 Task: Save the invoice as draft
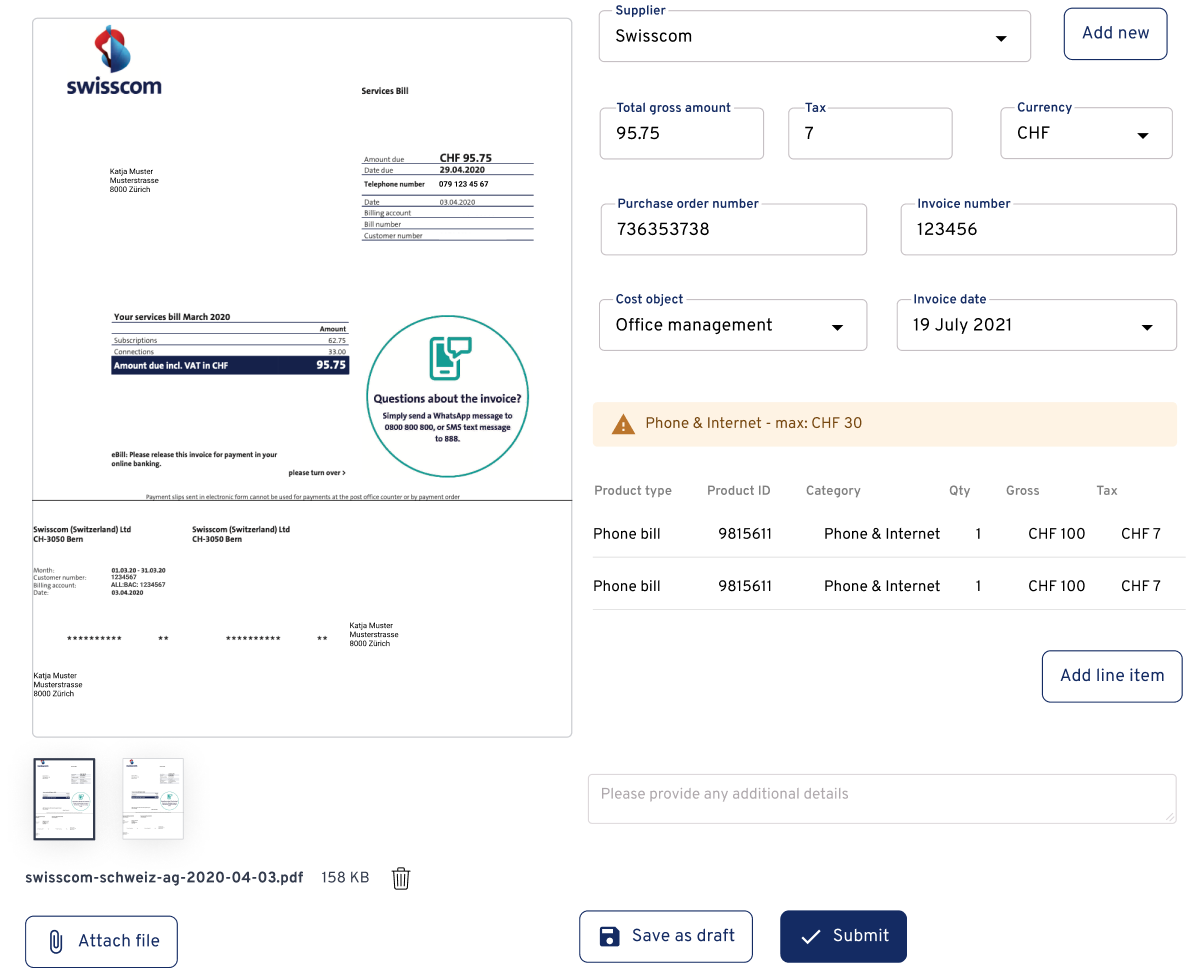pyautogui.click(x=665, y=936)
